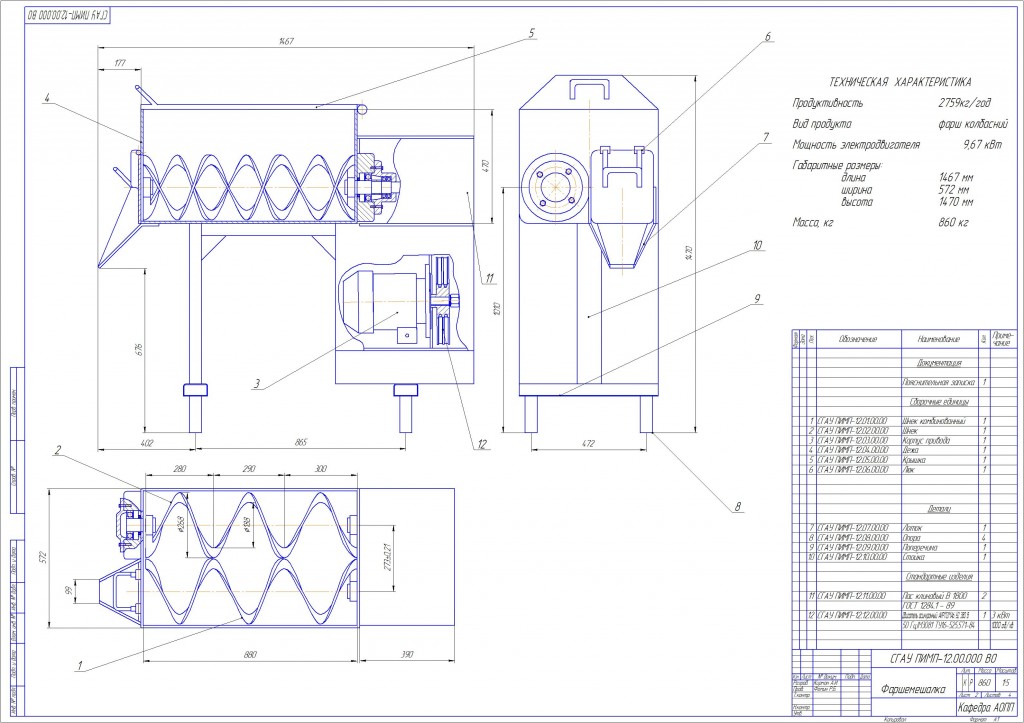Click the "ø268" diameter dimension
The width and height of the screenshot is (1024, 723).
tap(180, 524)
